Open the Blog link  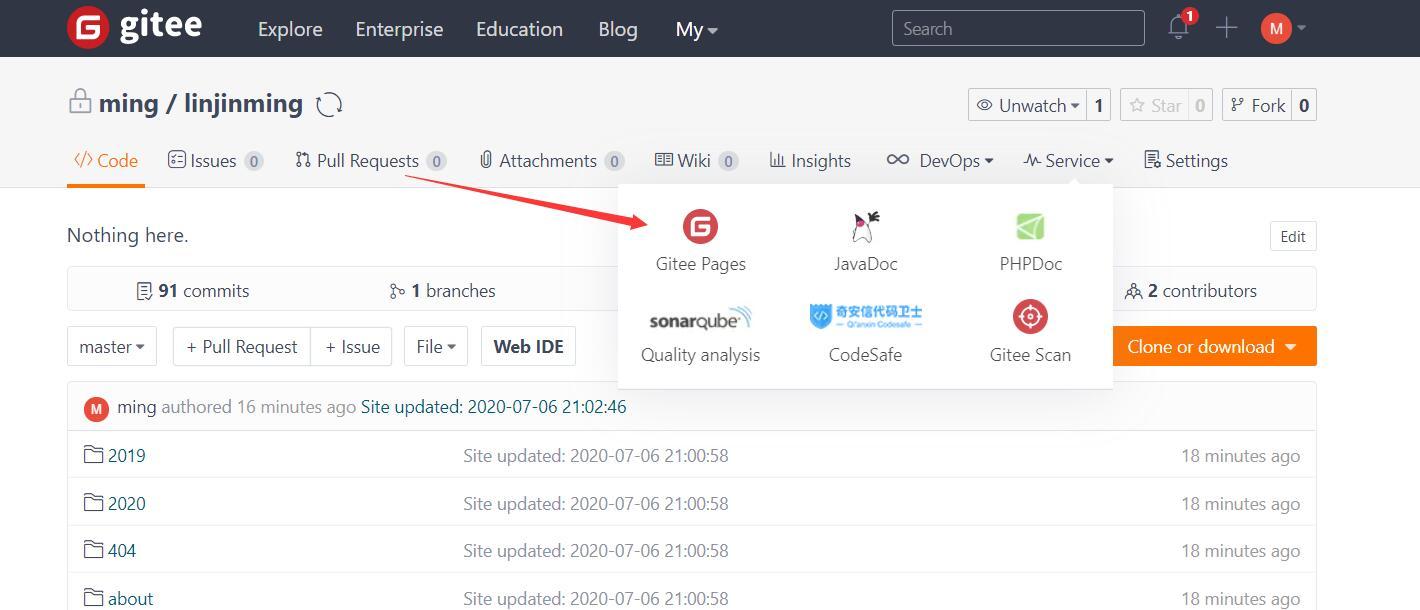pyautogui.click(x=618, y=29)
